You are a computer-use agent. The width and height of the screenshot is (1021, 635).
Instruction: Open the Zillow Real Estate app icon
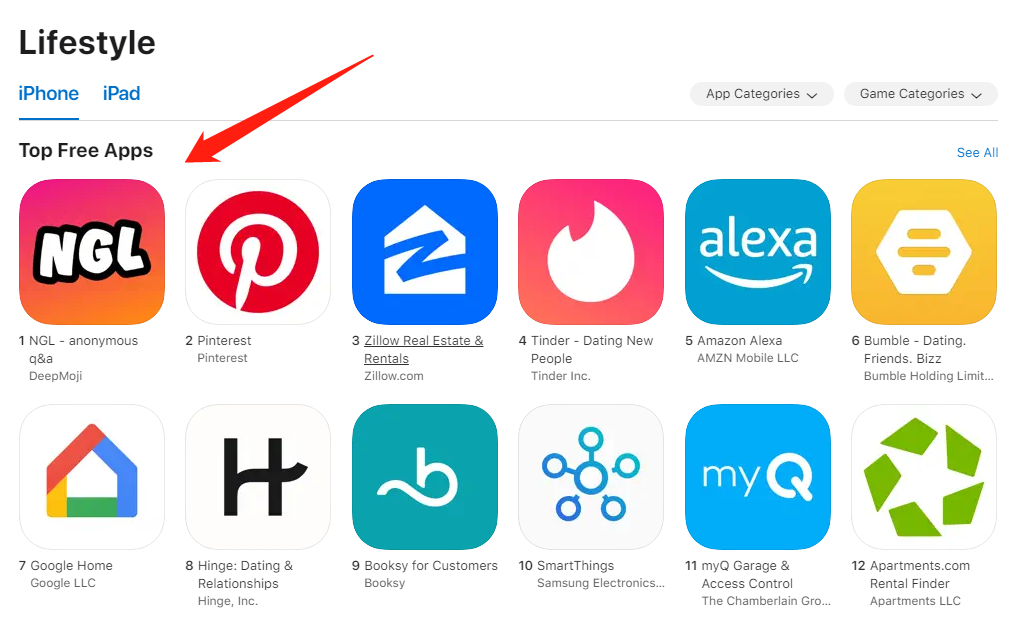[425, 252]
